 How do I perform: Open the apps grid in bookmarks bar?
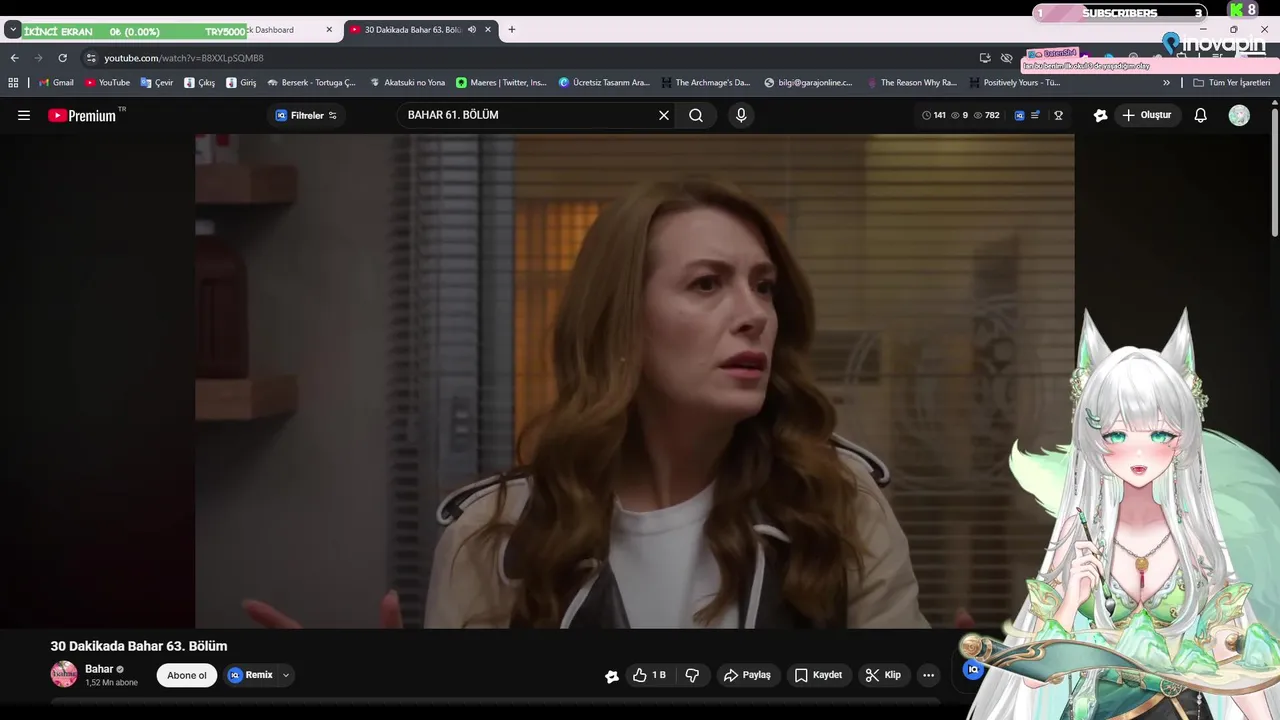(x=13, y=83)
